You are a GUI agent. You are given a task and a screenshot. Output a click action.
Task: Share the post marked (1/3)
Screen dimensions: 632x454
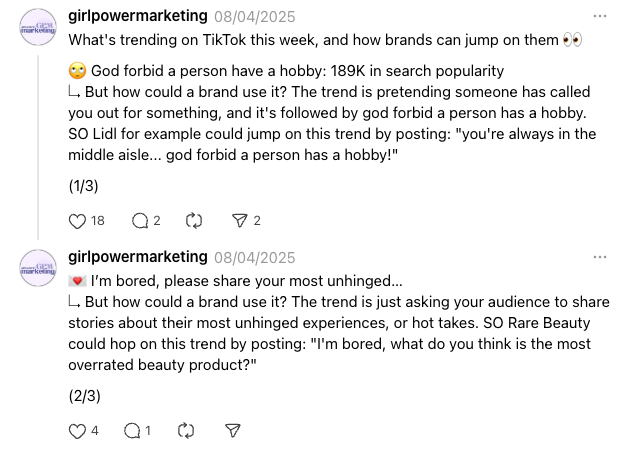point(239,221)
